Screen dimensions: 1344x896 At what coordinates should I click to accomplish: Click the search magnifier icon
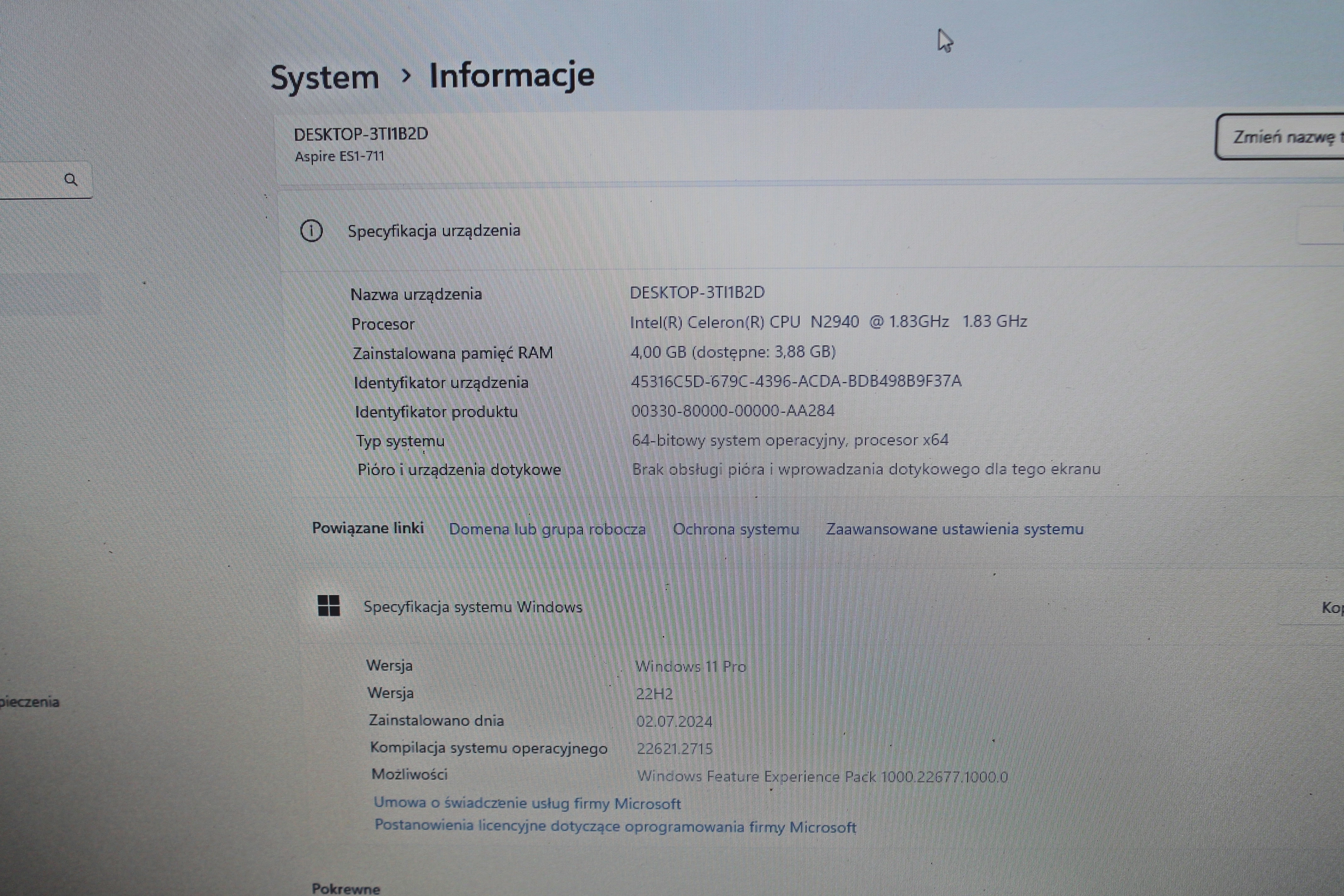[x=71, y=180]
